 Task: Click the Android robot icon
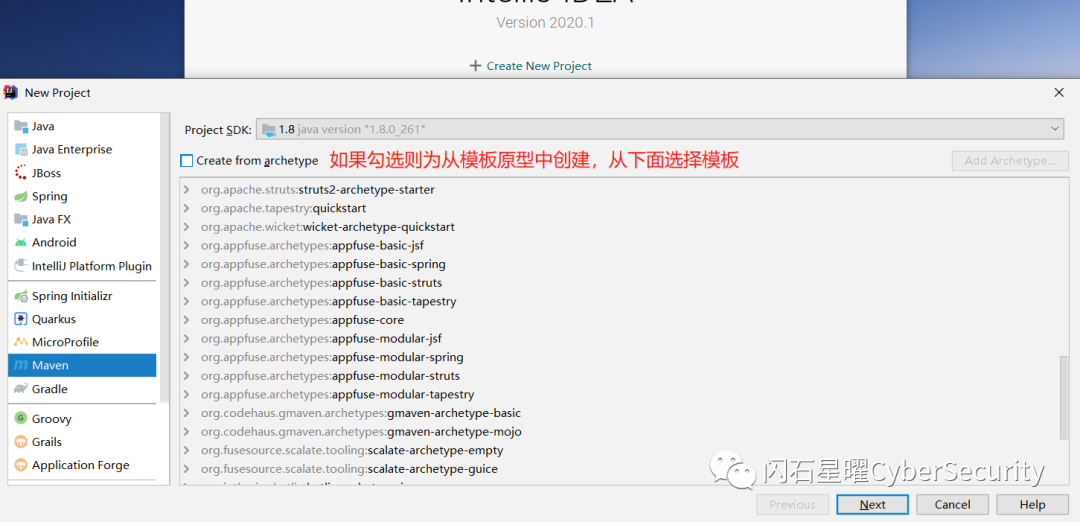(x=21, y=242)
